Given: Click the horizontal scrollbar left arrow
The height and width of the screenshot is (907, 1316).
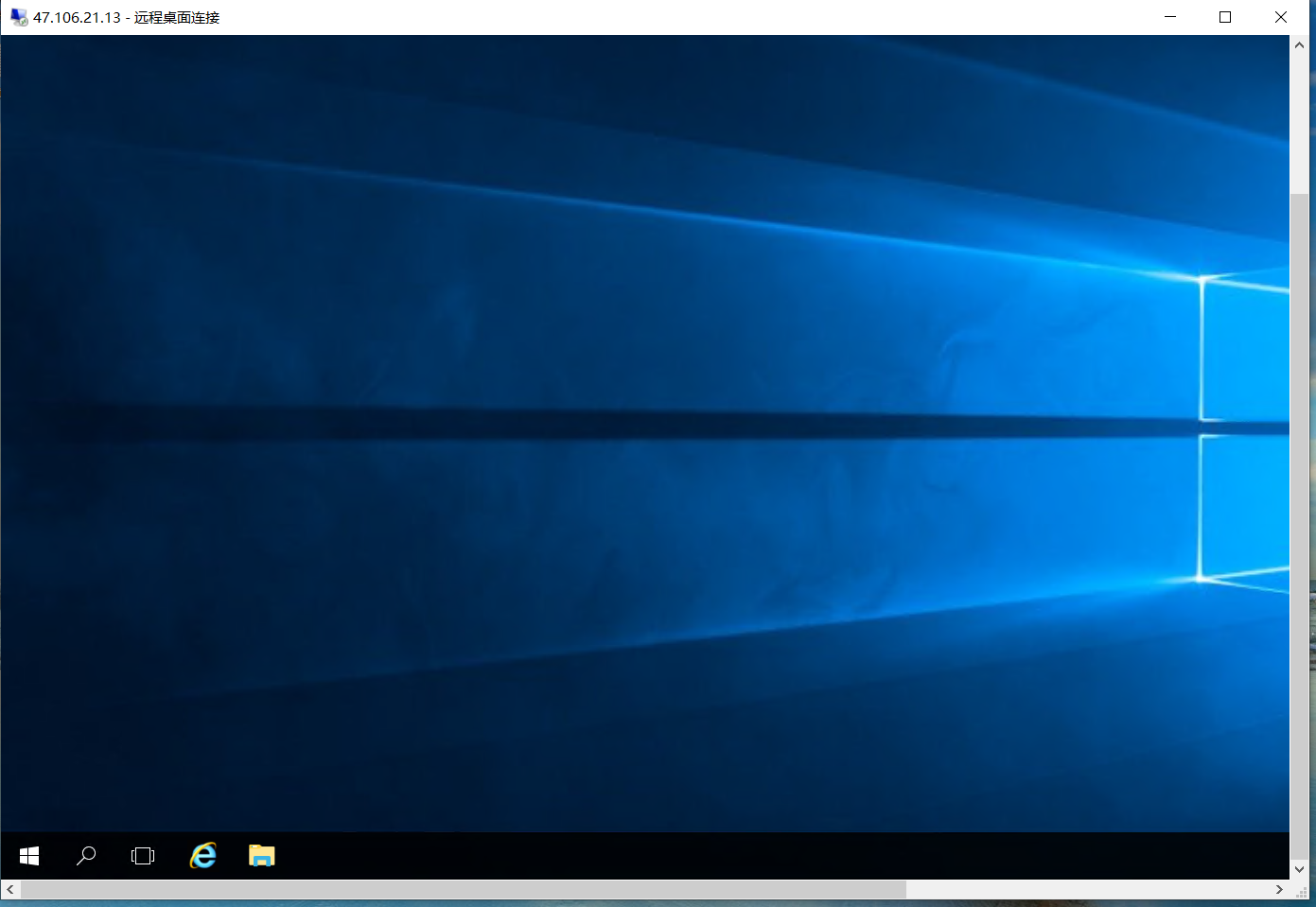Looking at the screenshot, I should (10, 890).
